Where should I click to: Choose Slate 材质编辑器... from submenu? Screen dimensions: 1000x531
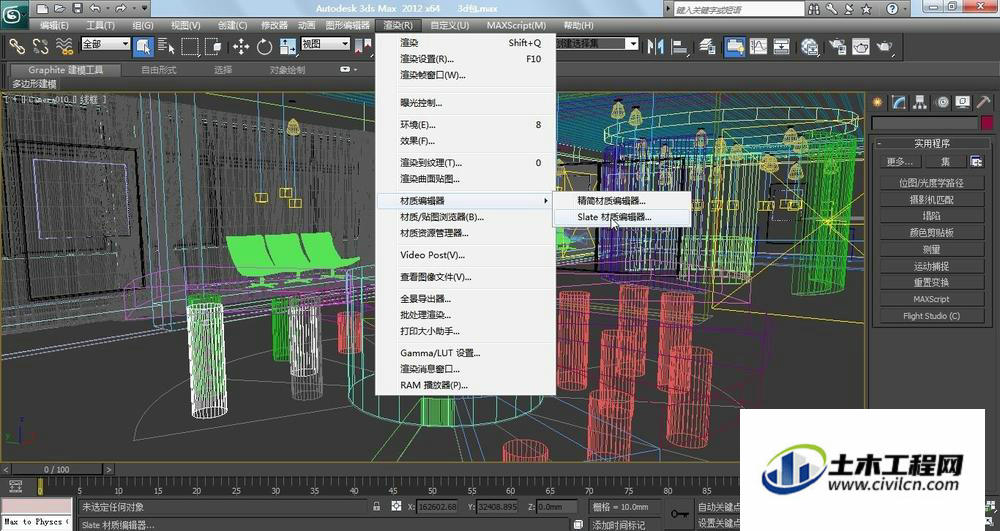tap(621, 217)
